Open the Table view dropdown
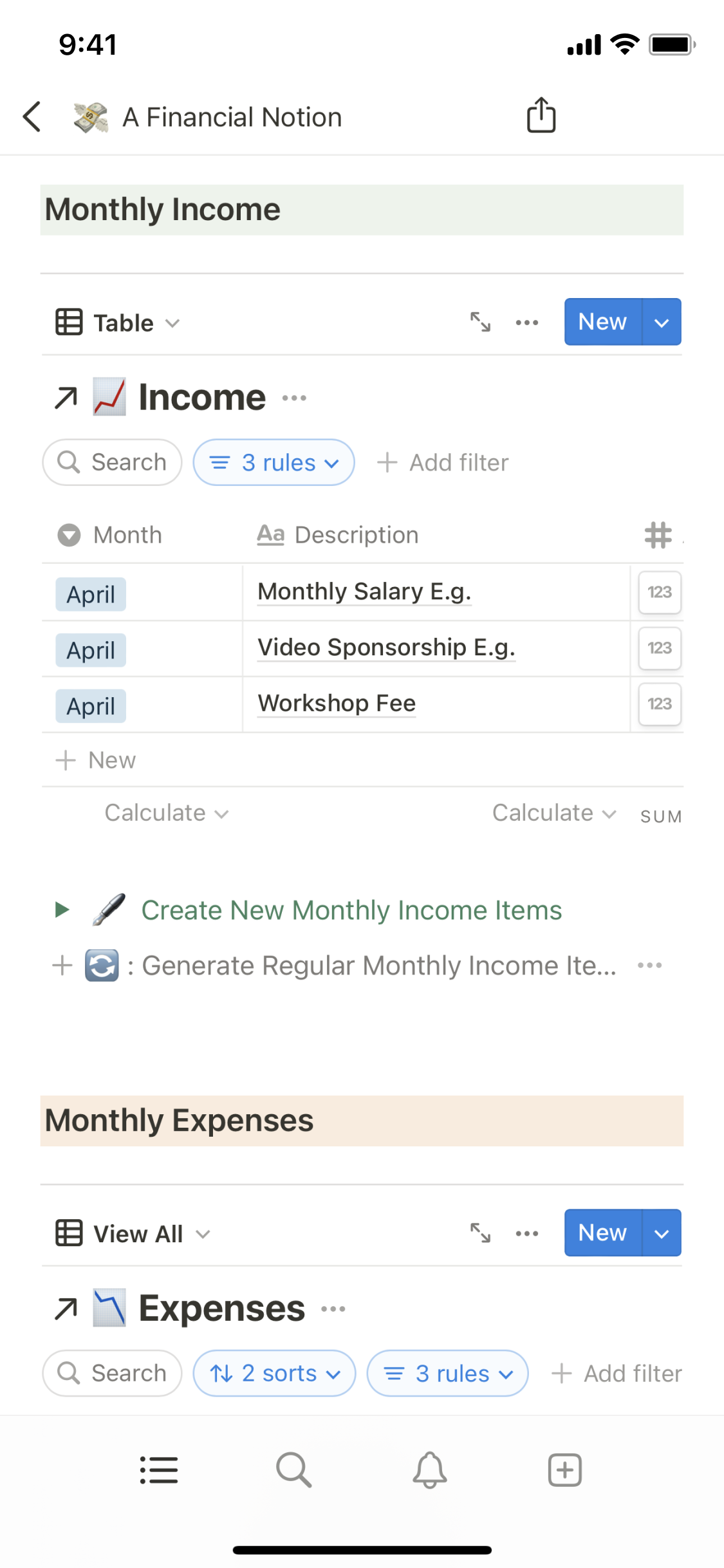This screenshot has height=1568, width=724. (118, 322)
